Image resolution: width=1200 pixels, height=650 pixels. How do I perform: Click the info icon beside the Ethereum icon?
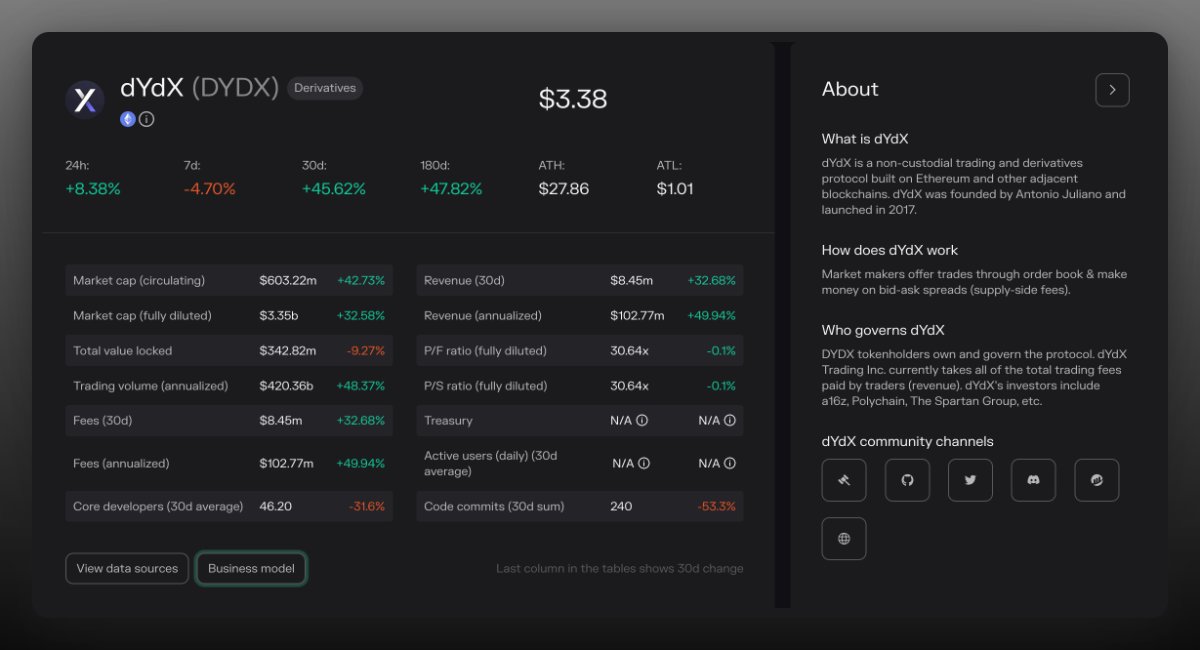click(146, 119)
